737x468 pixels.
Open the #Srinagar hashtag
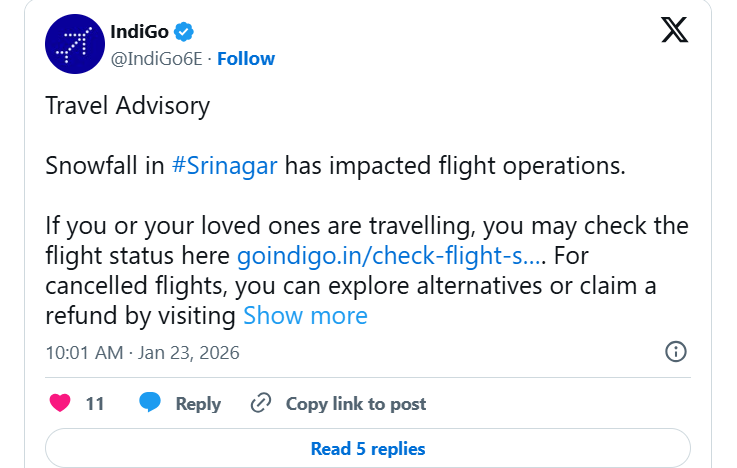225,165
